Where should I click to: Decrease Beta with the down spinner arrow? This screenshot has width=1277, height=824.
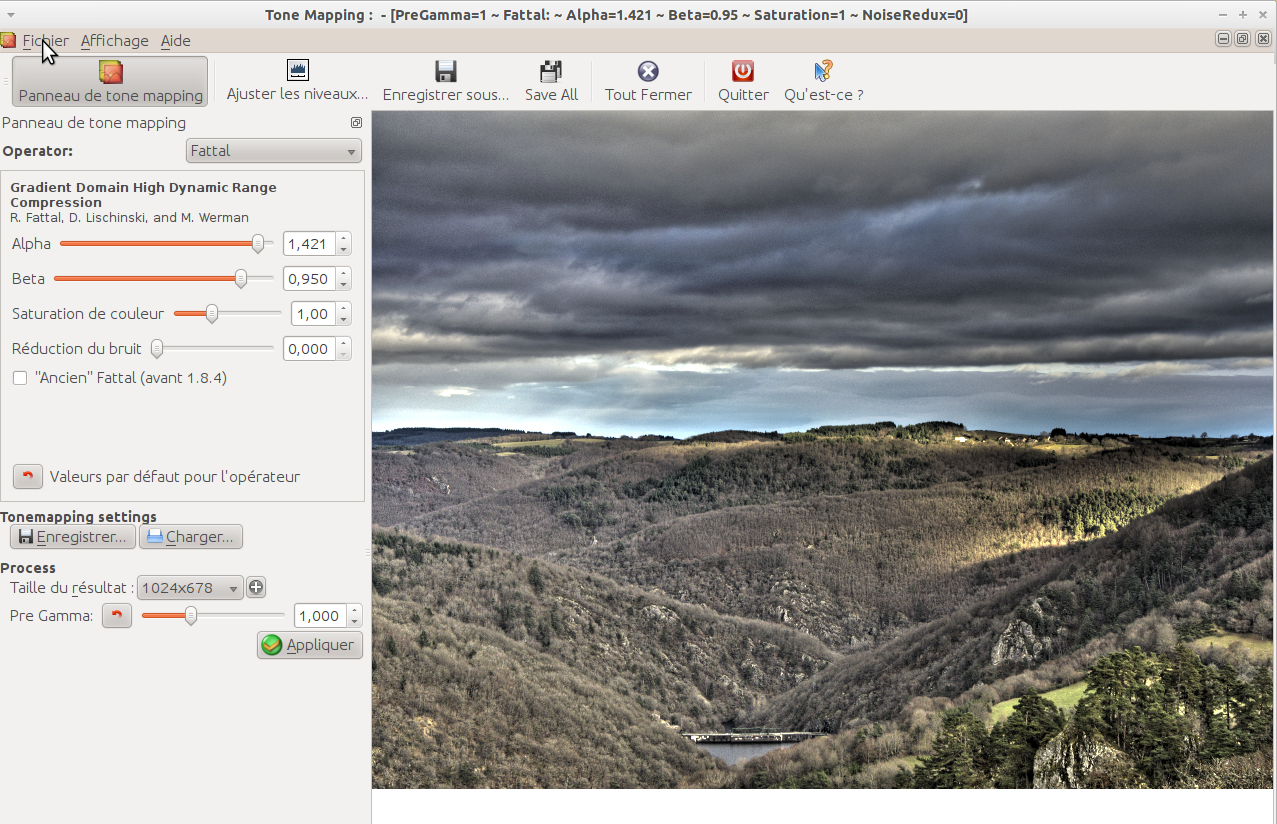point(344,285)
